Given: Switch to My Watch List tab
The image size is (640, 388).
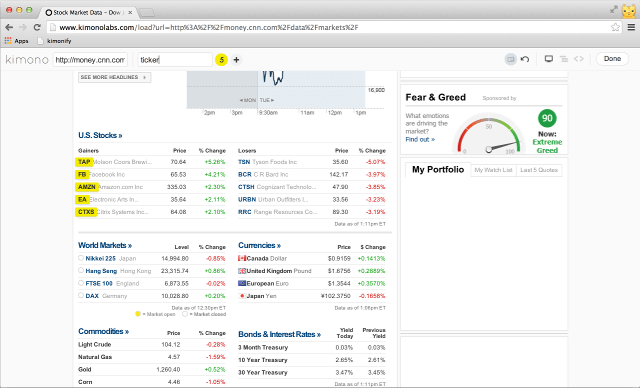Looking at the screenshot, I should click(x=493, y=170).
